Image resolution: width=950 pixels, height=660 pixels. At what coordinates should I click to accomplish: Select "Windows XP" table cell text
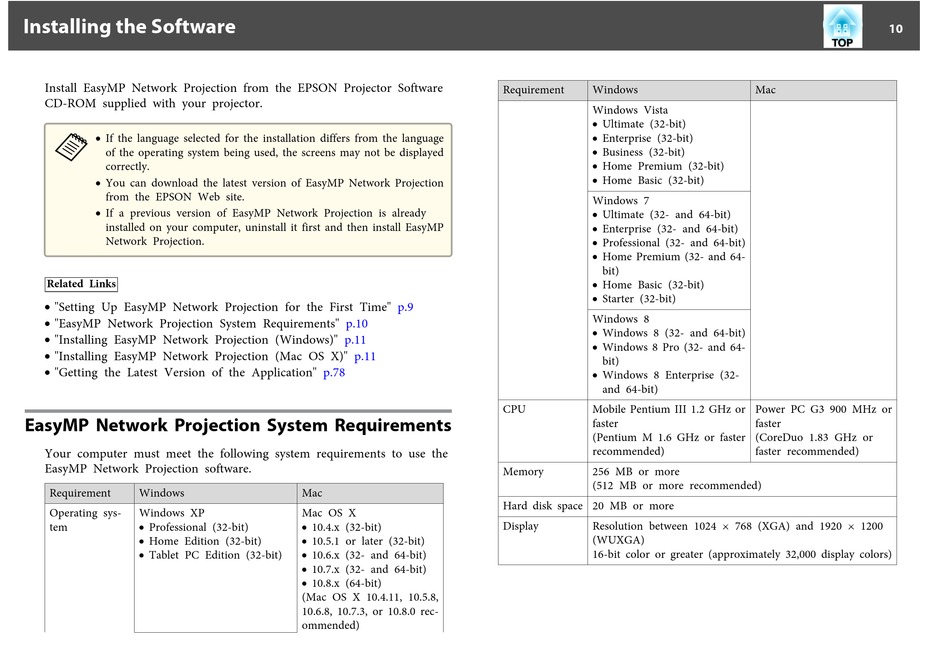point(172,513)
